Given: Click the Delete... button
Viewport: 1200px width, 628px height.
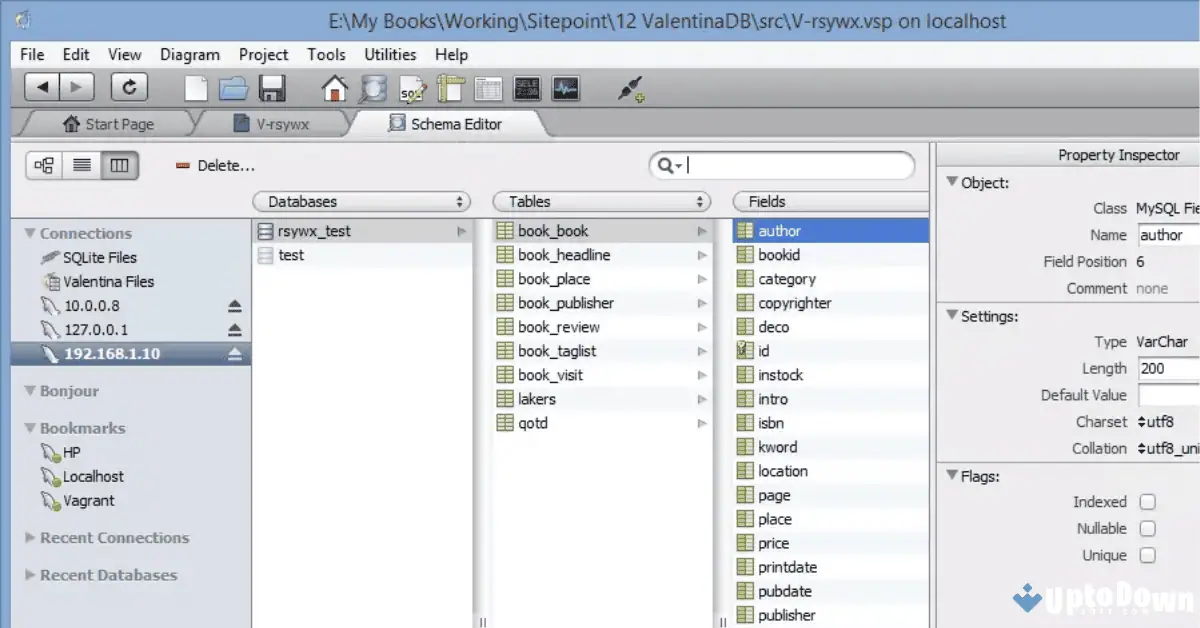Looking at the screenshot, I should pyautogui.click(x=213, y=165).
